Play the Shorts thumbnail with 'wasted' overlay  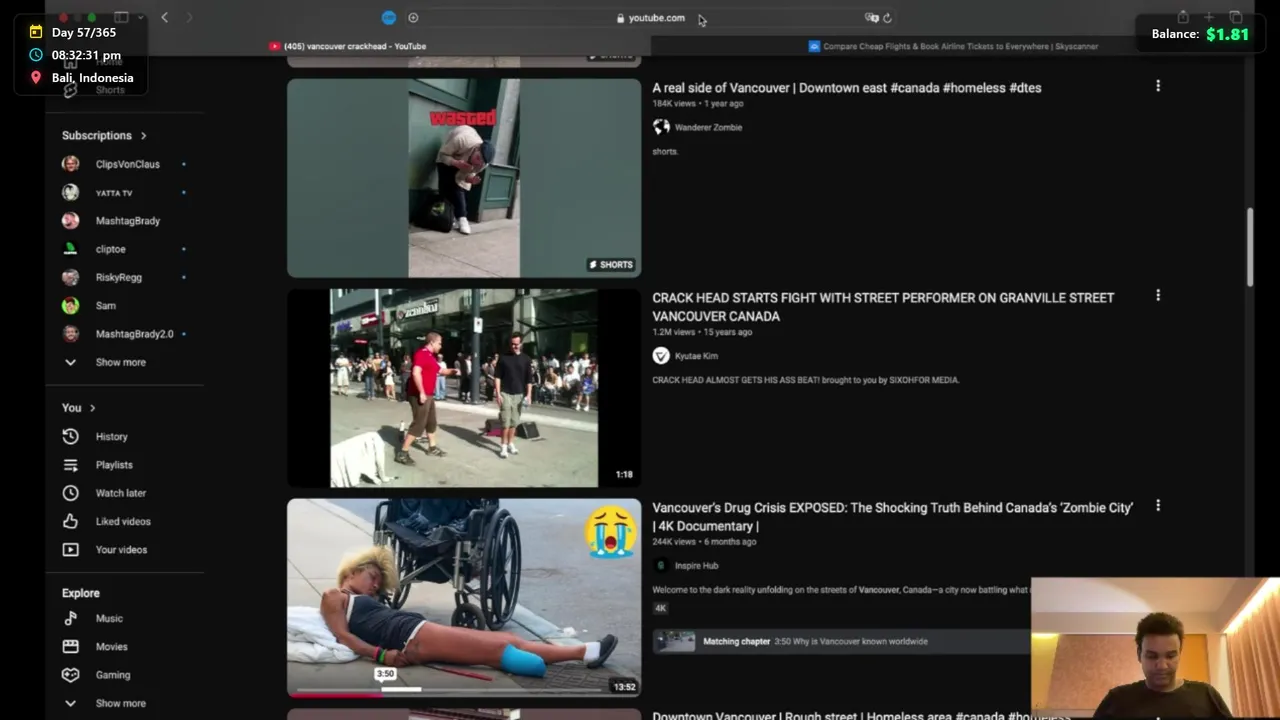pos(464,178)
